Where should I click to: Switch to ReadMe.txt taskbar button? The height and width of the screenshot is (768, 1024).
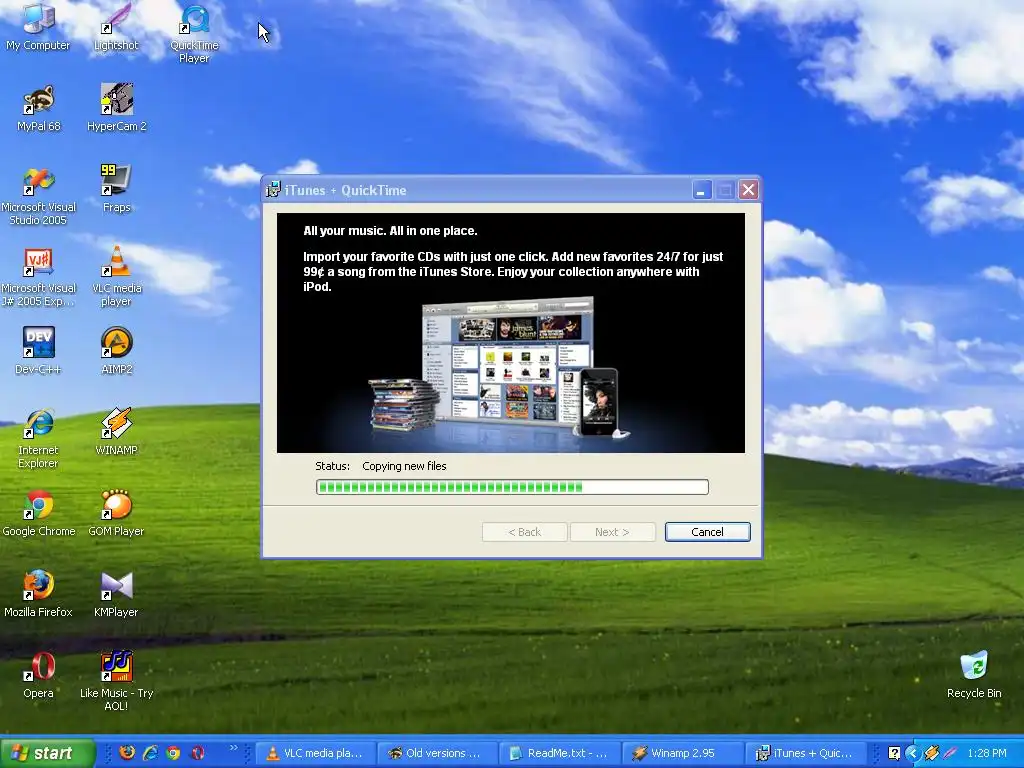point(560,753)
